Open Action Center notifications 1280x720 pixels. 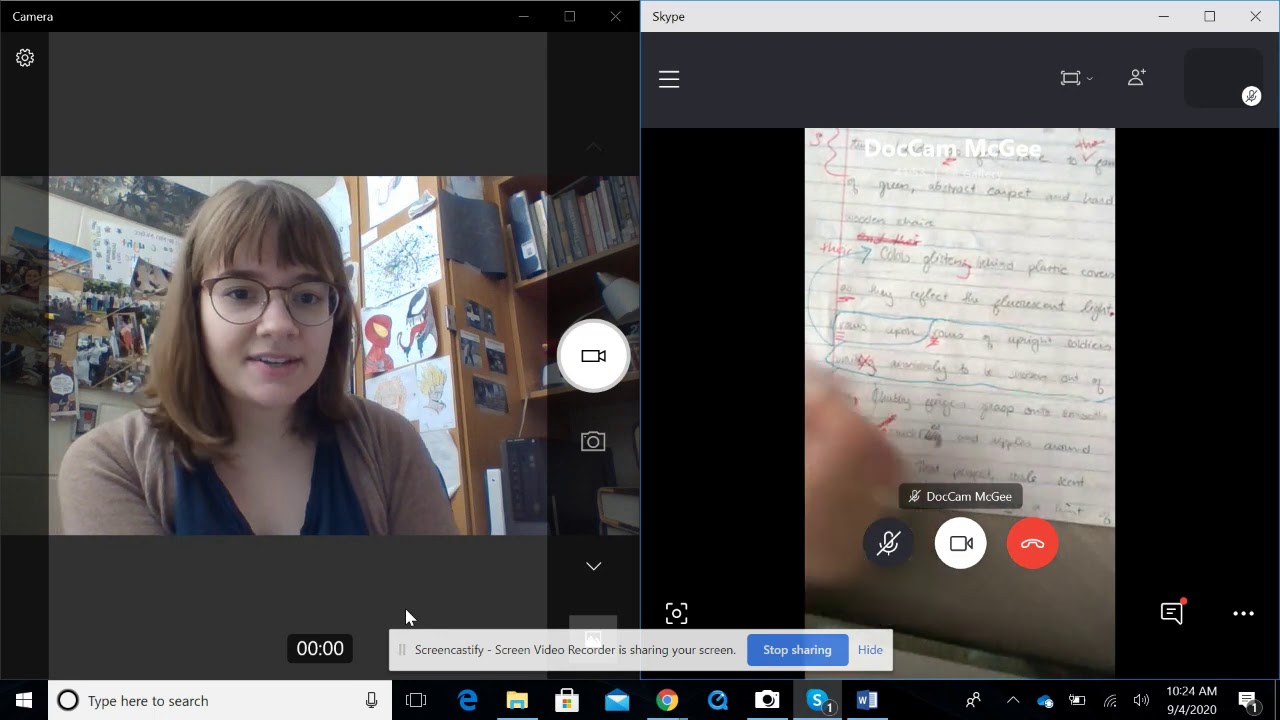click(x=1248, y=701)
